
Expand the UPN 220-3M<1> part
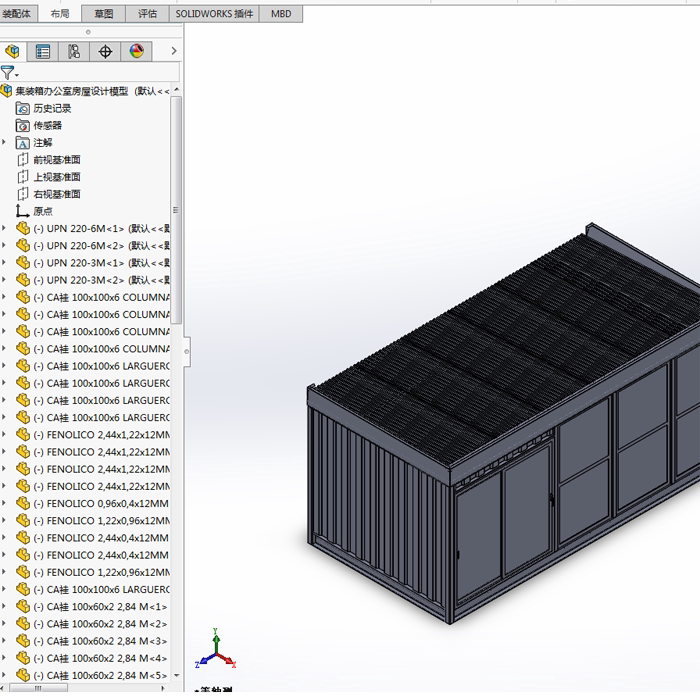[4, 262]
